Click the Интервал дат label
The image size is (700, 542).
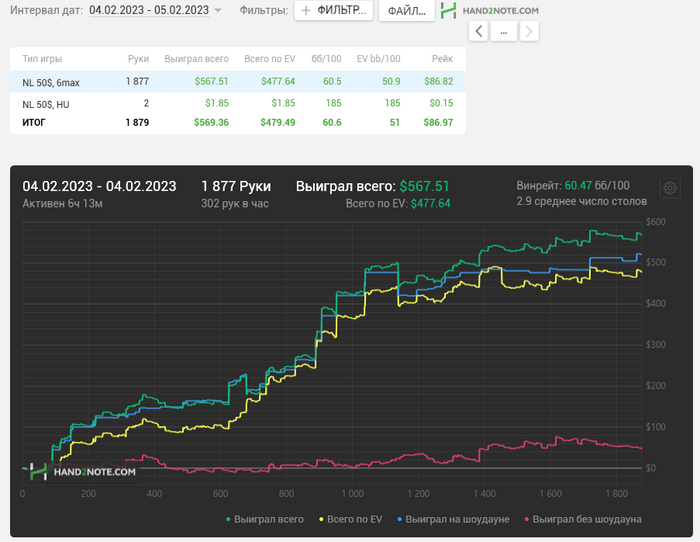point(46,10)
